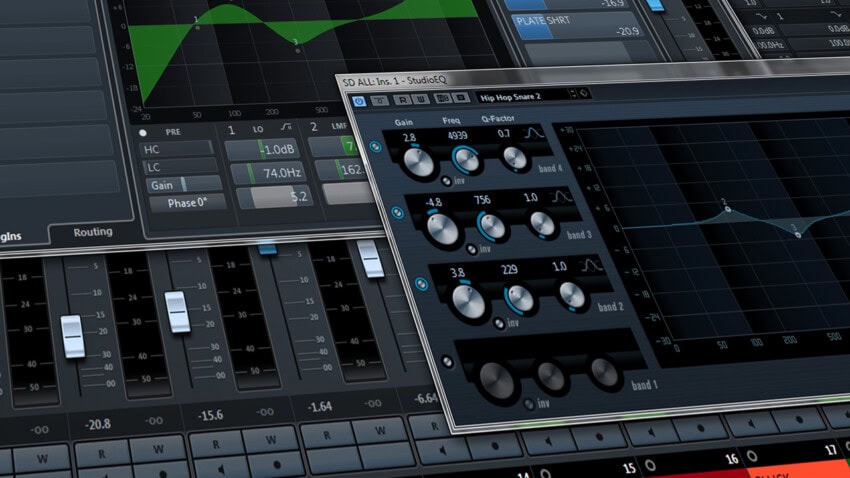Click the Phase 0° button
Image resolution: width=850 pixels, height=478 pixels.
(x=187, y=203)
